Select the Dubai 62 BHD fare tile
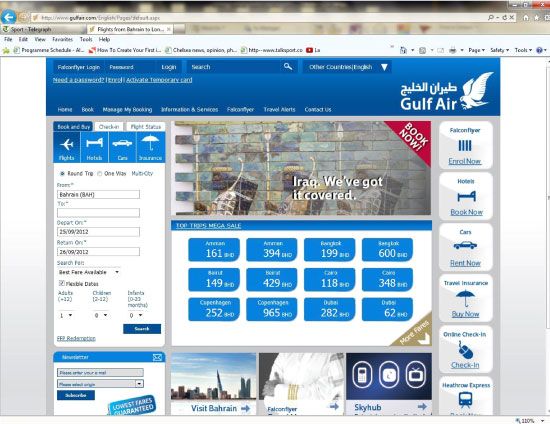This screenshot has height=424, width=550. point(388,309)
